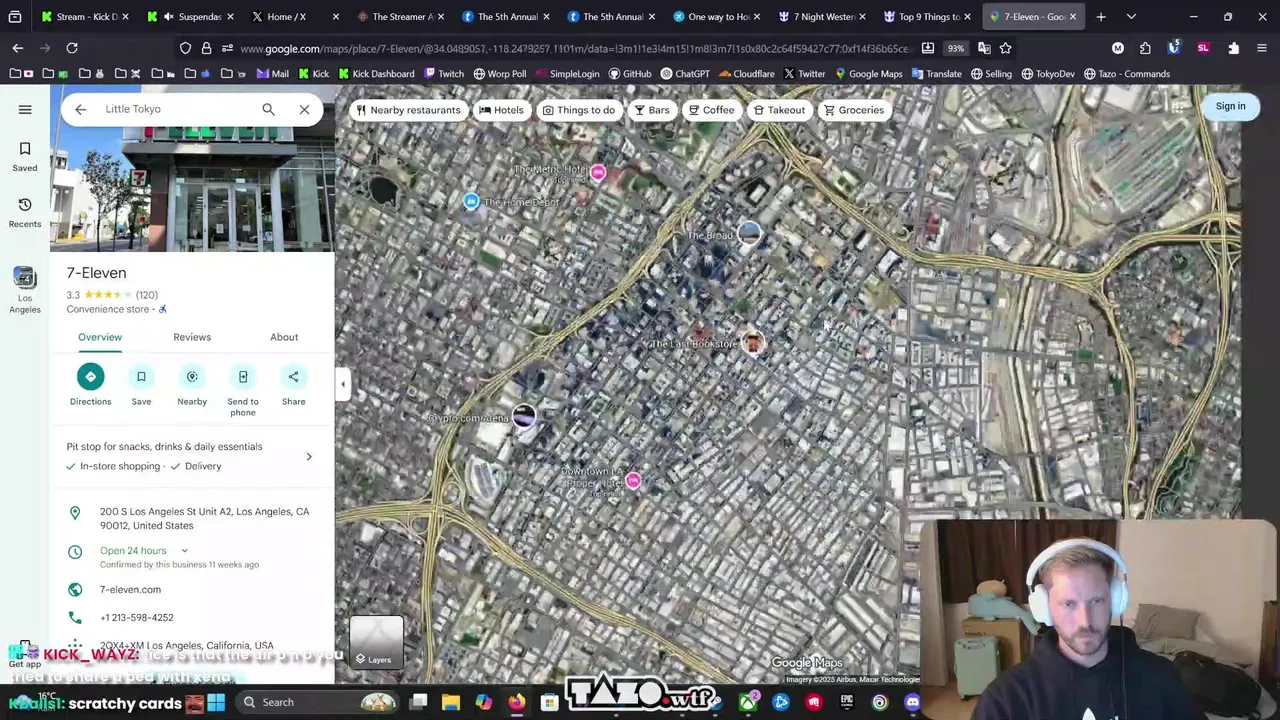The height and width of the screenshot is (720, 1280).
Task: Open the 7-eleven.com website link
Action: point(130,590)
